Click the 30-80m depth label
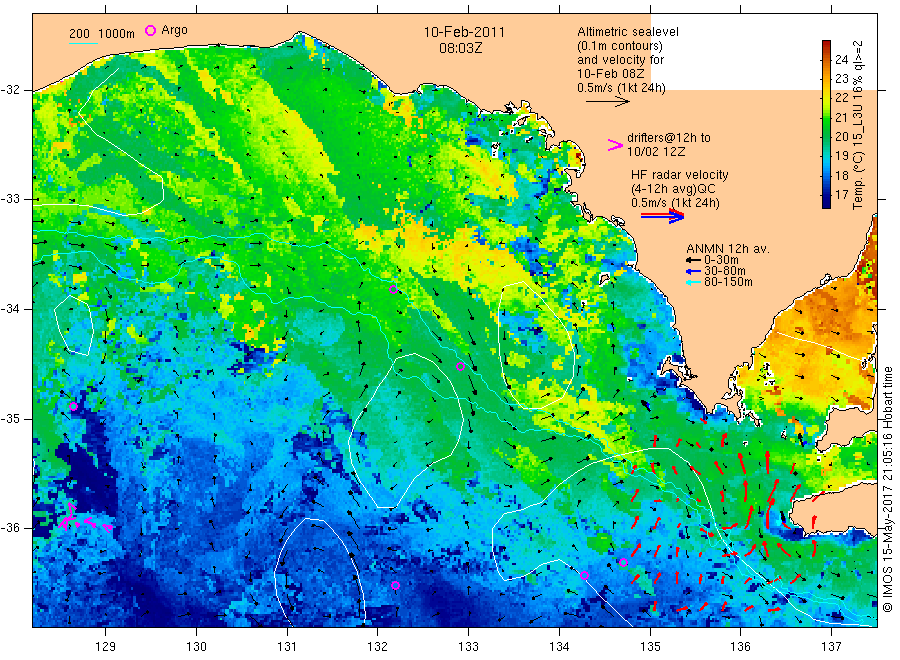This screenshot has width=900, height=660. pos(725,271)
